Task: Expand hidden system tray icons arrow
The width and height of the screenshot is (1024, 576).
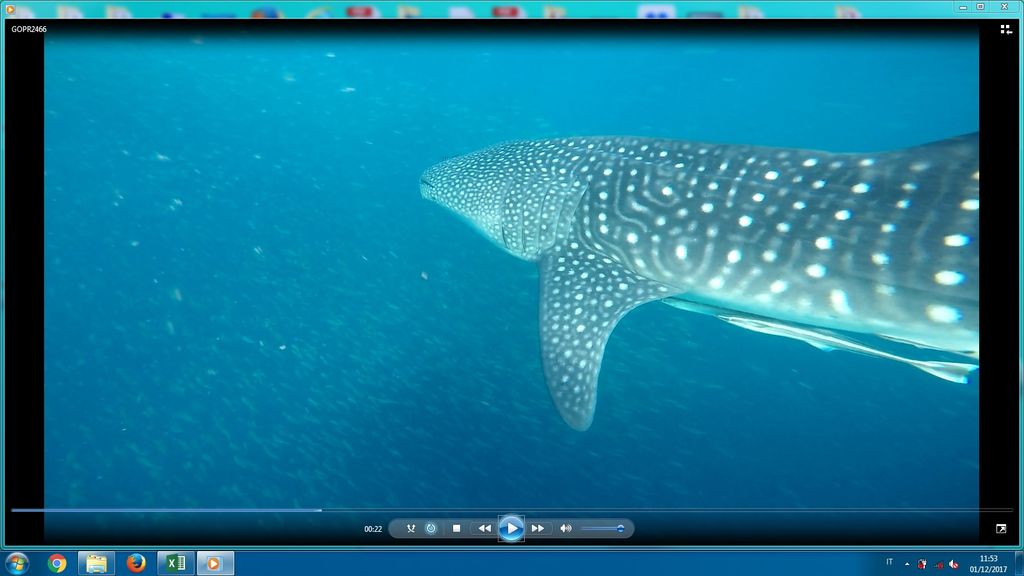Action: coord(907,563)
